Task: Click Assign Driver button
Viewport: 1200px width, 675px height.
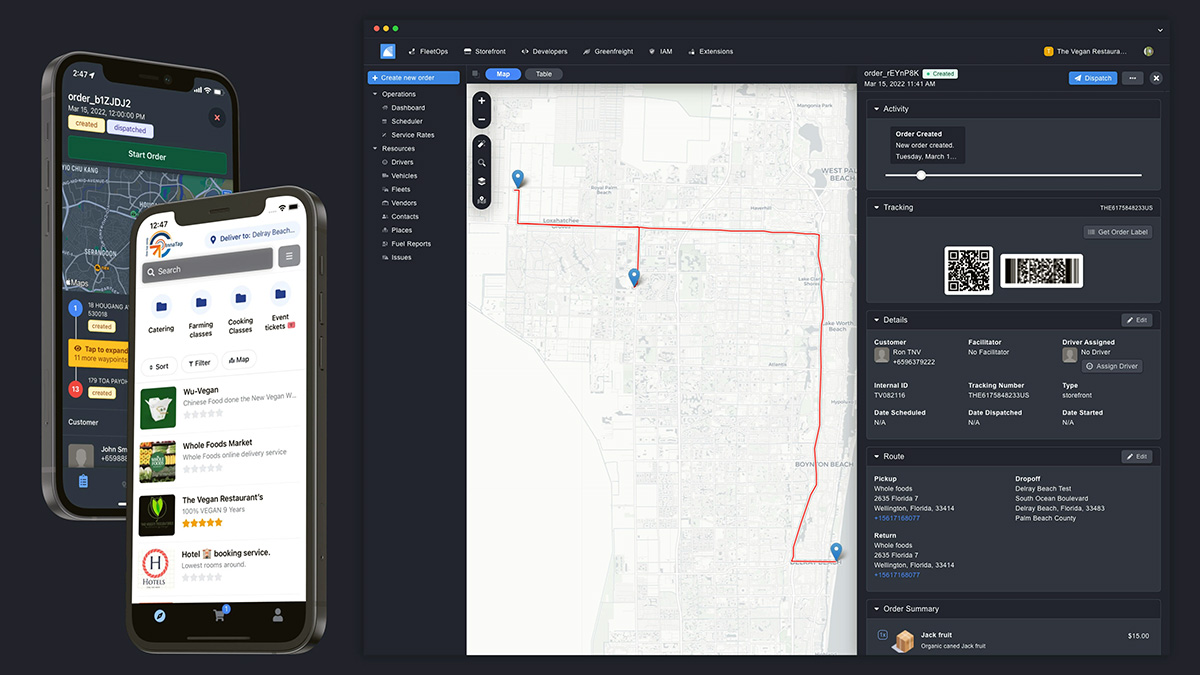Action: coord(1111,366)
